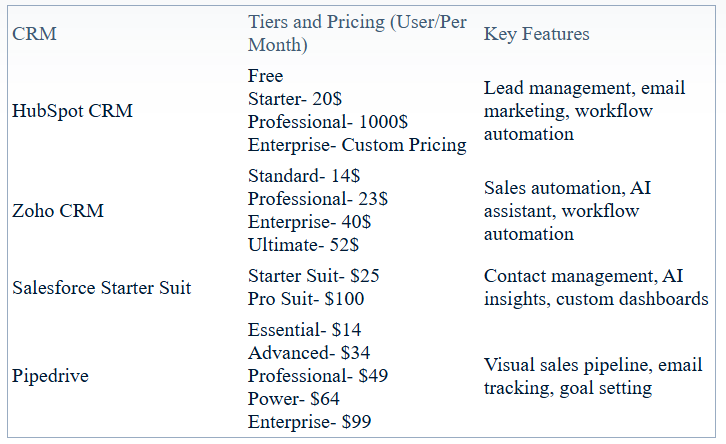Click the Key Features column header
Viewport: 726px width, 444px height.
(x=536, y=34)
